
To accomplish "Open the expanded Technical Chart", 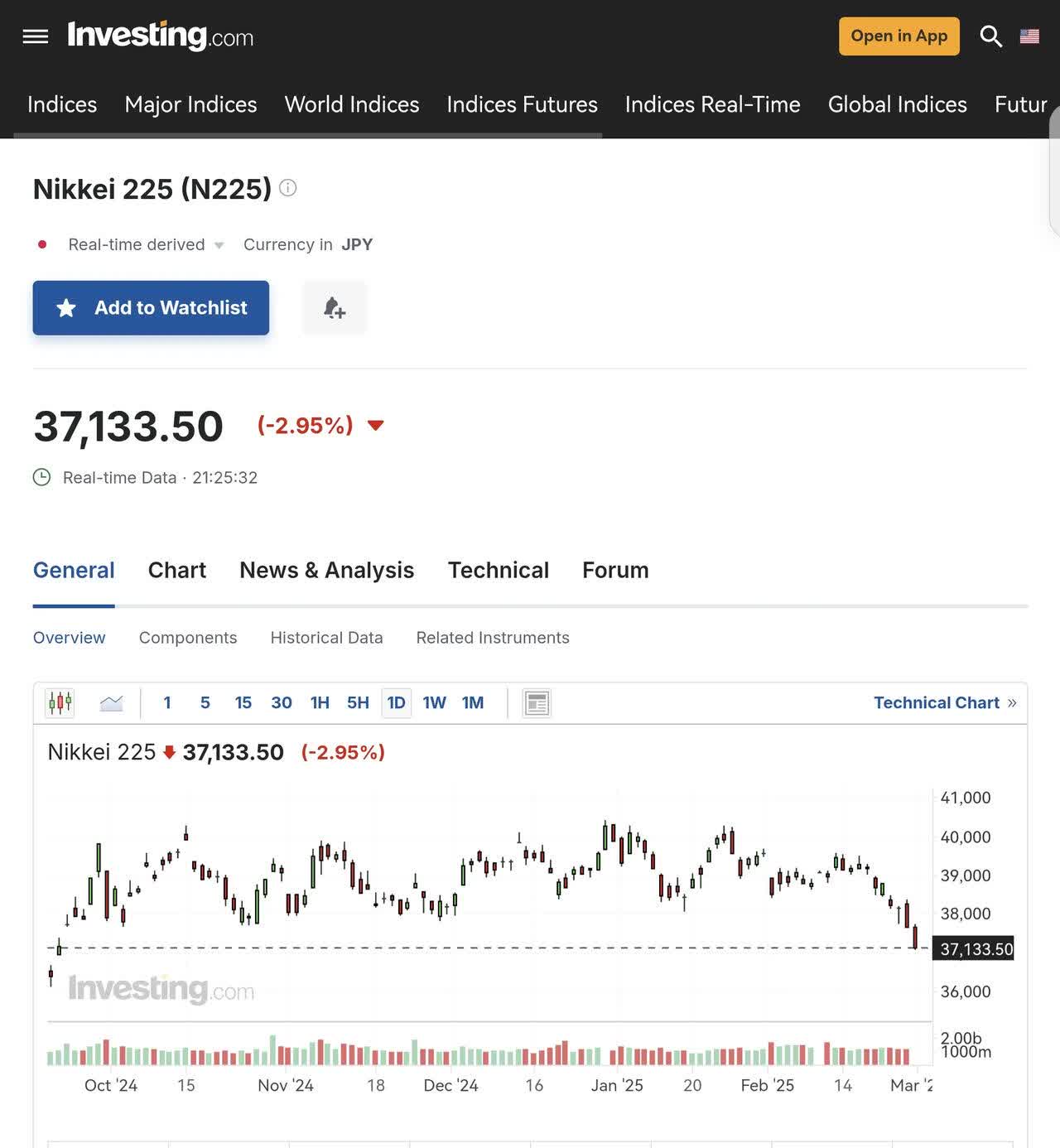I will (937, 702).
